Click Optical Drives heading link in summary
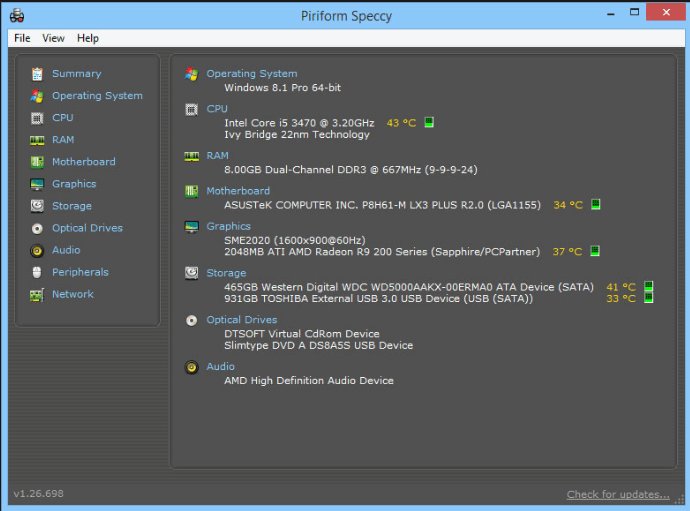The width and height of the screenshot is (690, 511). pyautogui.click(x=242, y=320)
